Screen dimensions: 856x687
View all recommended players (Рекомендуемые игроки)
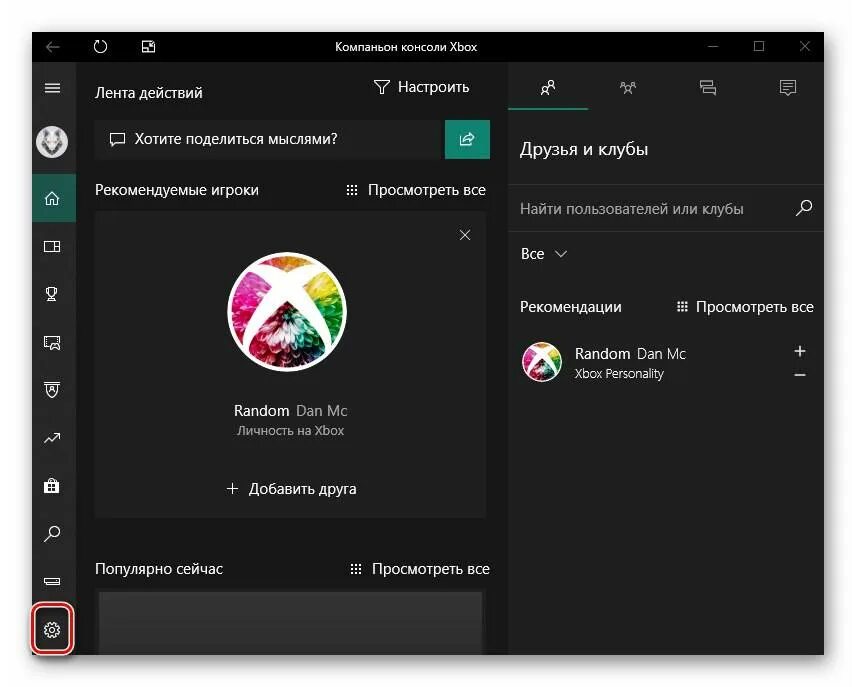point(416,190)
